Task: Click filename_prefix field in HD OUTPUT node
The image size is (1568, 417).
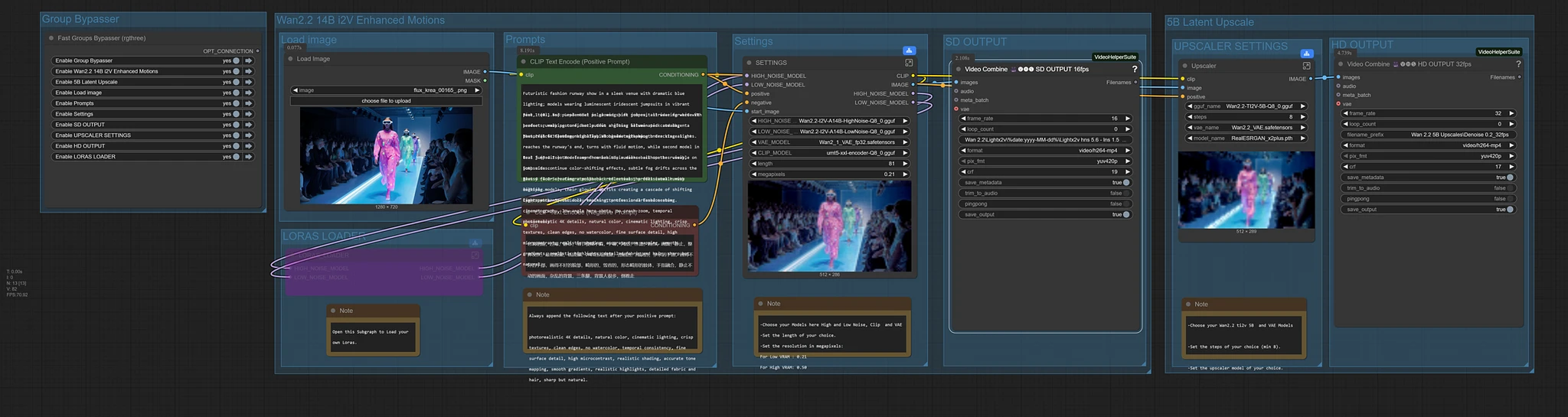Action: (x=1428, y=135)
